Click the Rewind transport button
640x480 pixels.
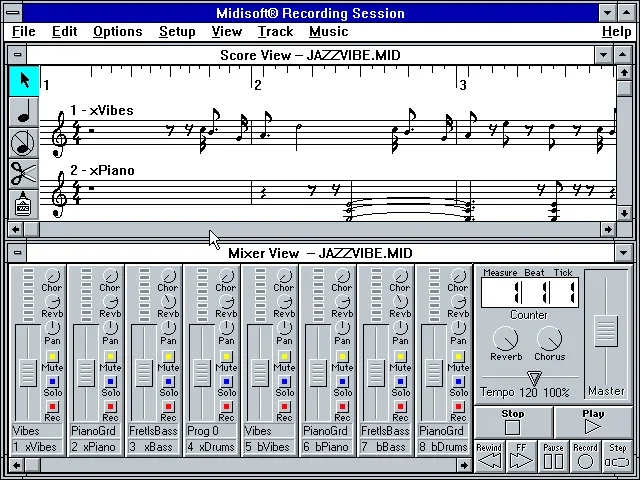(x=489, y=456)
